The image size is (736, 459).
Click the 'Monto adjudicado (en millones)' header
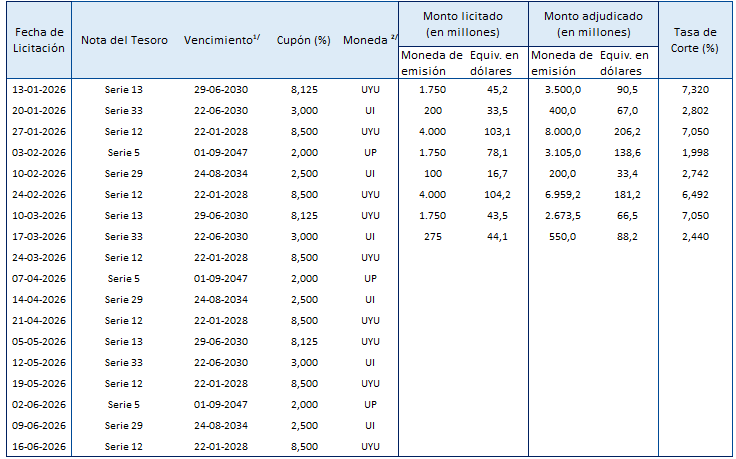tap(593, 24)
